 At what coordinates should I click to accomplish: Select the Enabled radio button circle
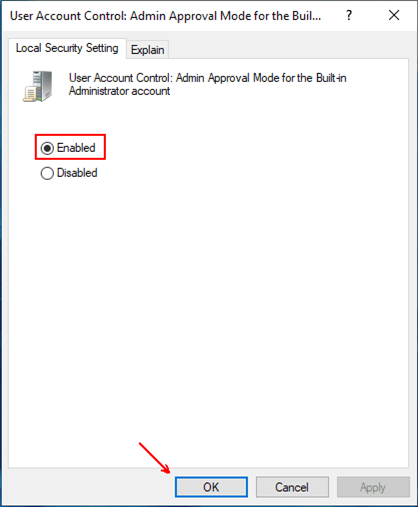47,148
